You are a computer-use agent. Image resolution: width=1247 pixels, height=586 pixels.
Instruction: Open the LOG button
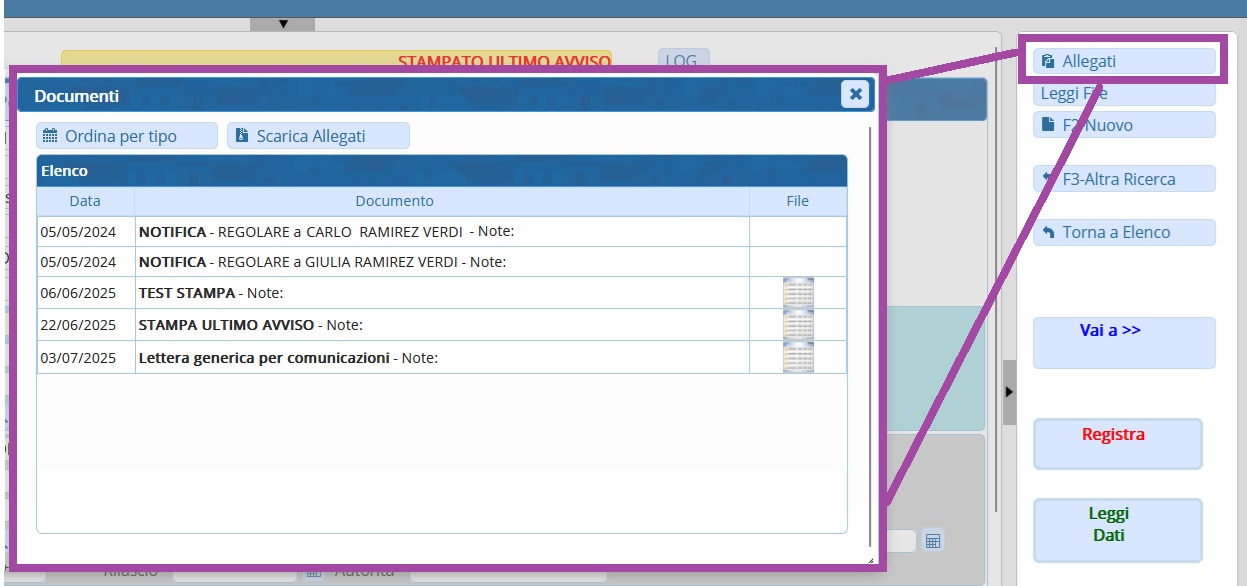[682, 60]
